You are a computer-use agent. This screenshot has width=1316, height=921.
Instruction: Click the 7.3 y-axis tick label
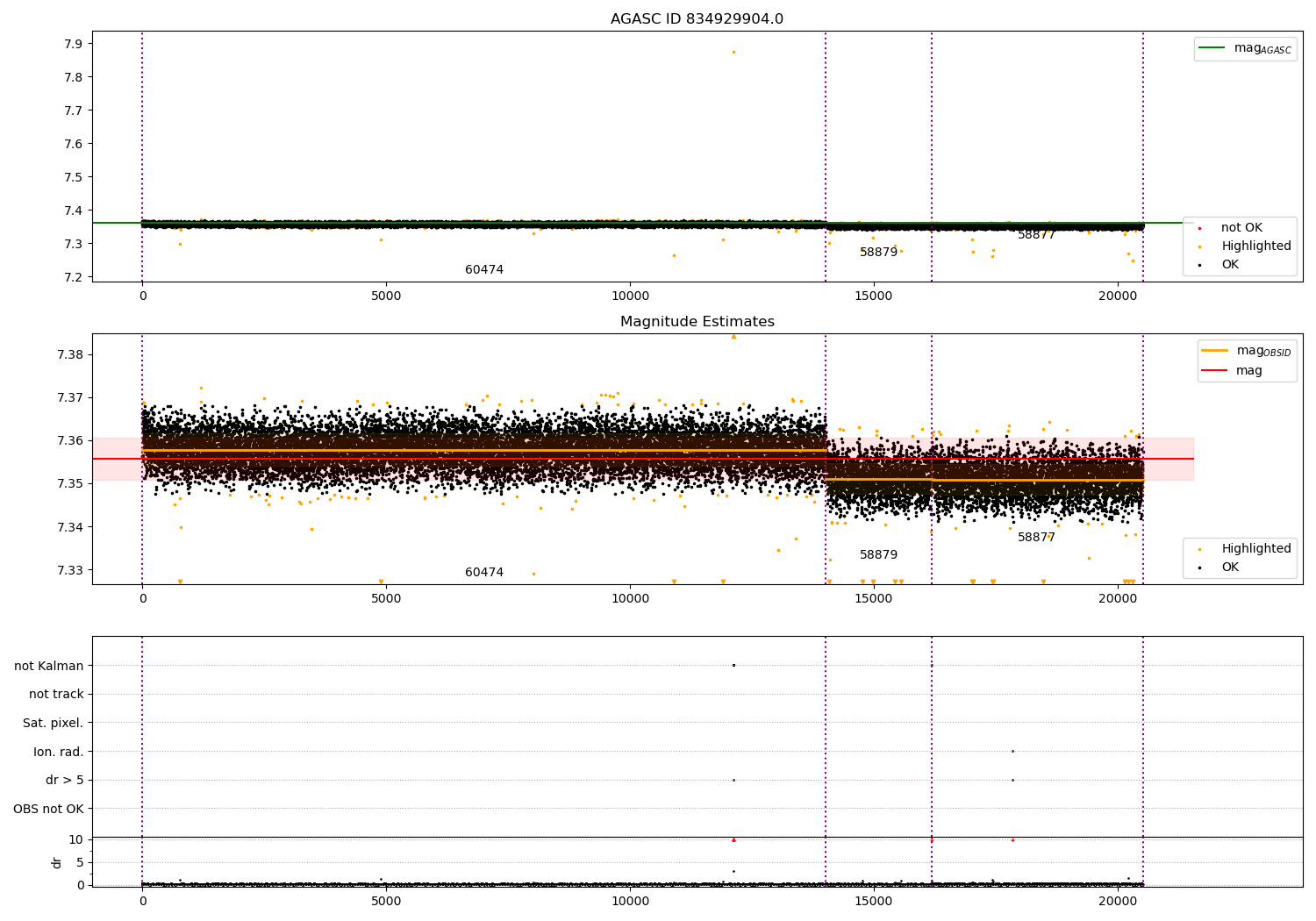(74, 244)
